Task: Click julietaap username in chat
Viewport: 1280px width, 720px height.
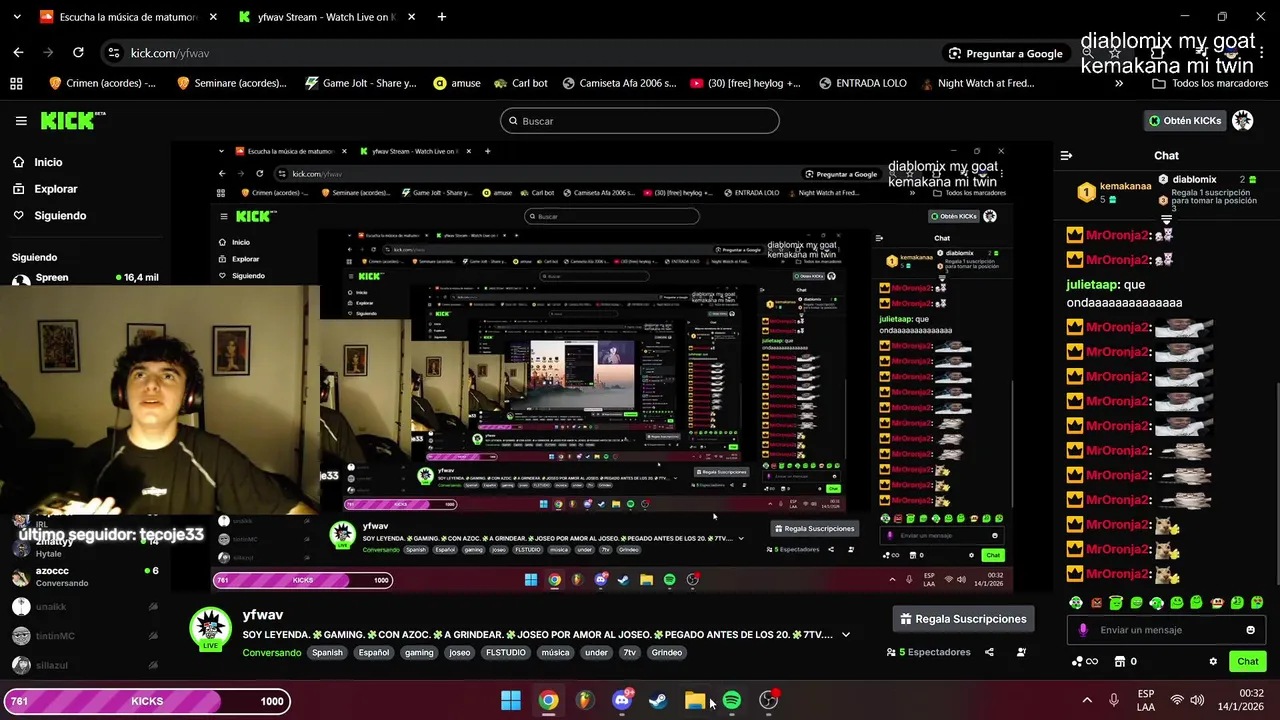Action: click(x=1092, y=285)
